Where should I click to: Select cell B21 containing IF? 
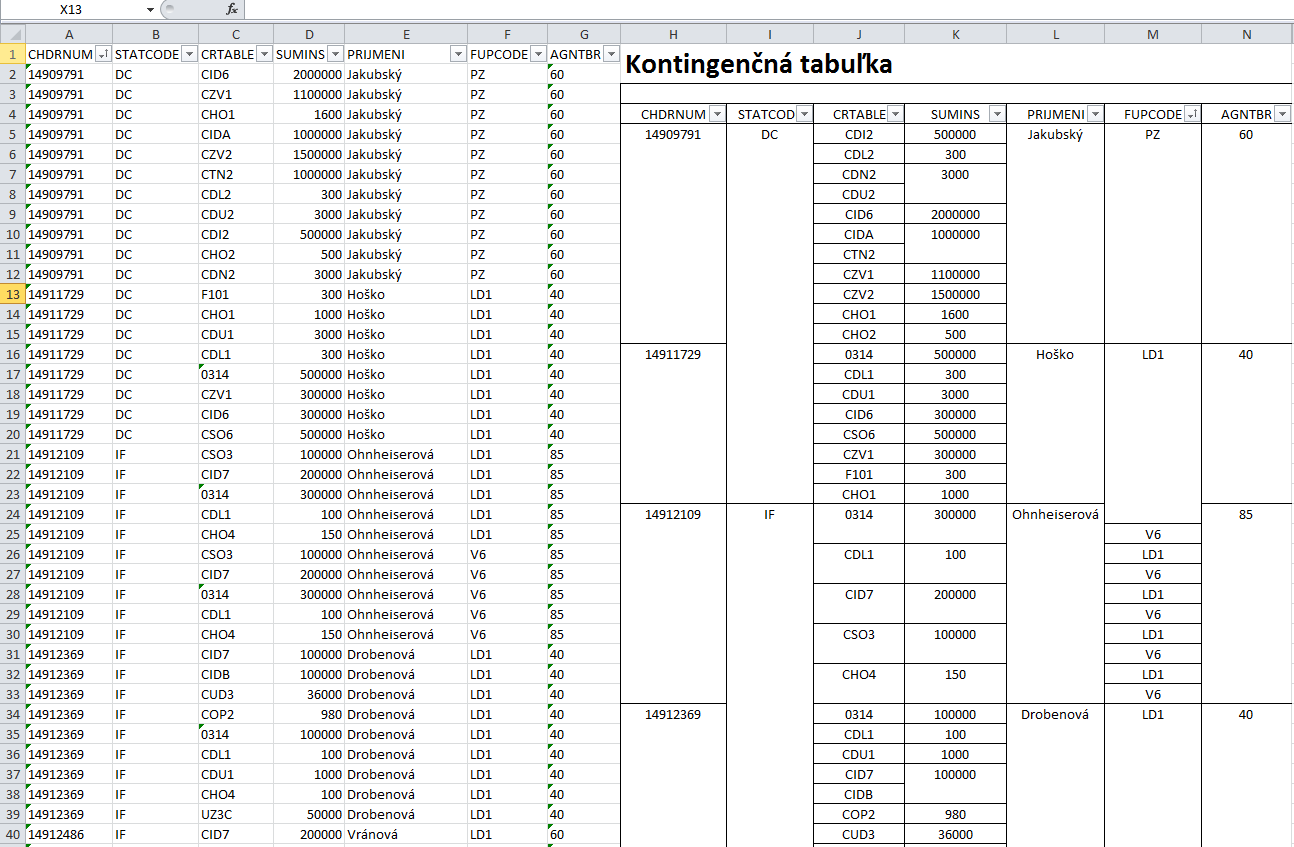coord(155,454)
